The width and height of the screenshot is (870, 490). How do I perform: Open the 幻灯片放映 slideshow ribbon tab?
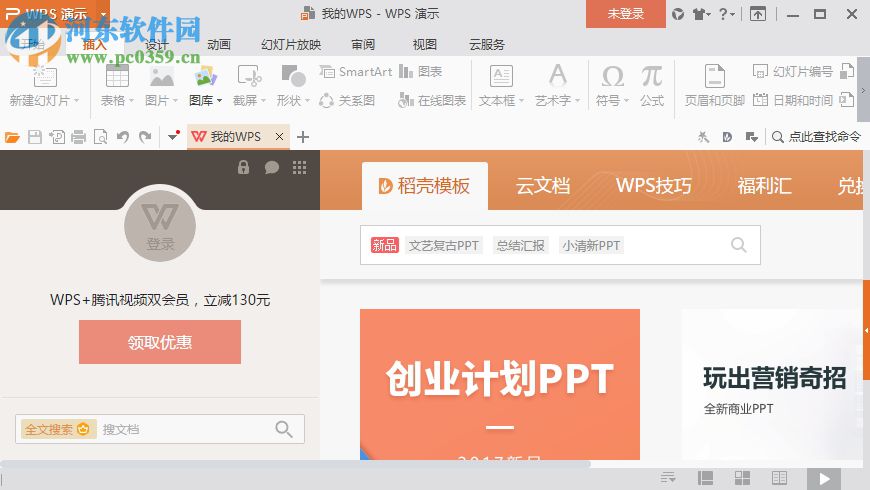pyautogui.click(x=291, y=44)
